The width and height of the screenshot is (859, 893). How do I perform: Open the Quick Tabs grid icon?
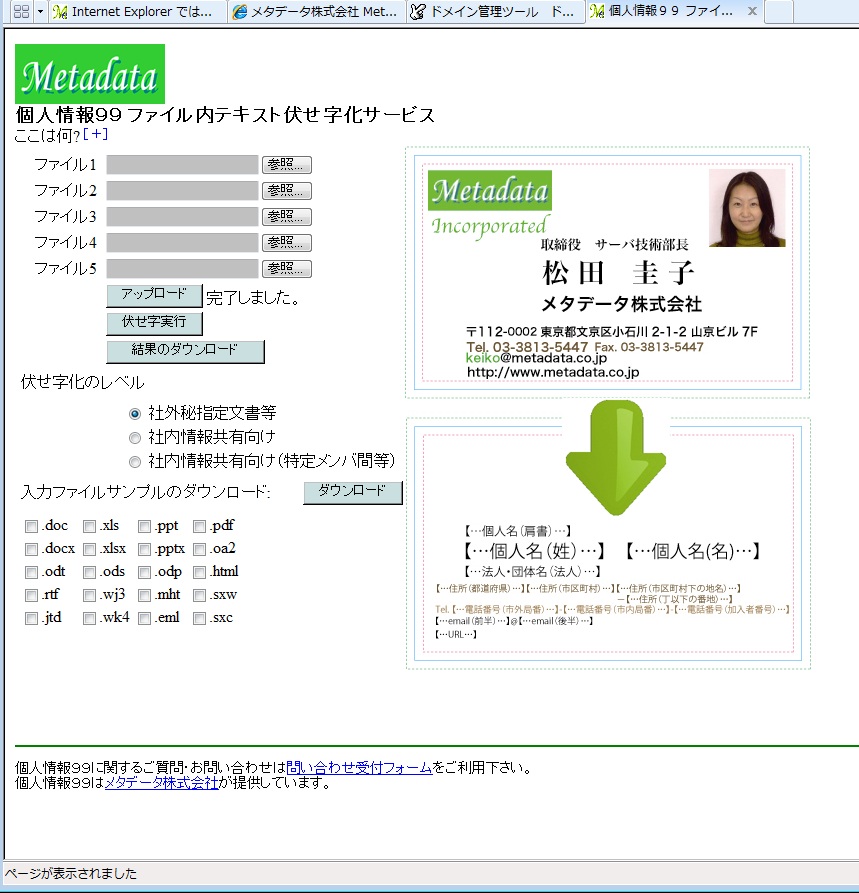pos(20,12)
